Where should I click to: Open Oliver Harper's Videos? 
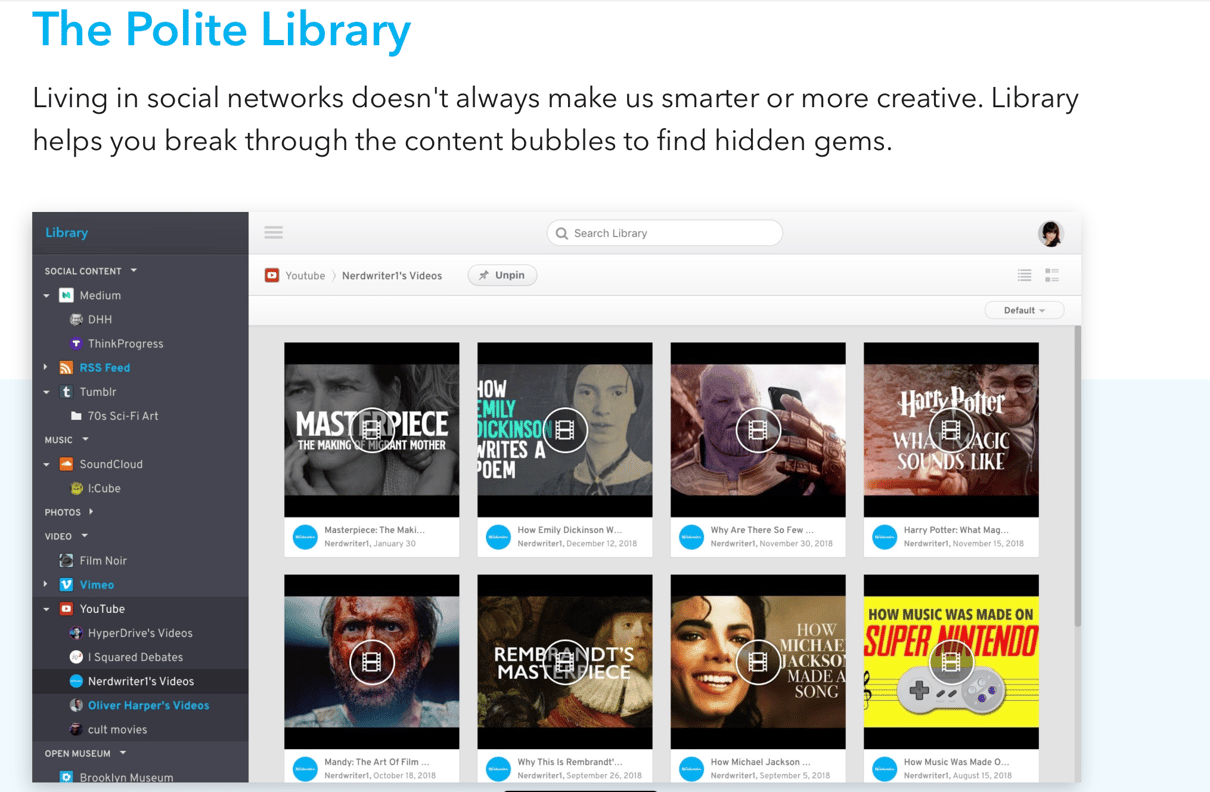[x=148, y=705]
